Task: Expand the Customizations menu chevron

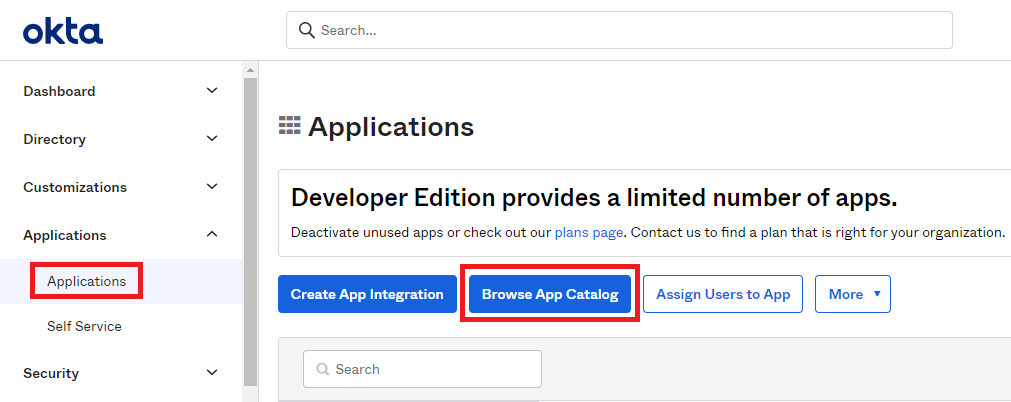Action: coord(211,186)
